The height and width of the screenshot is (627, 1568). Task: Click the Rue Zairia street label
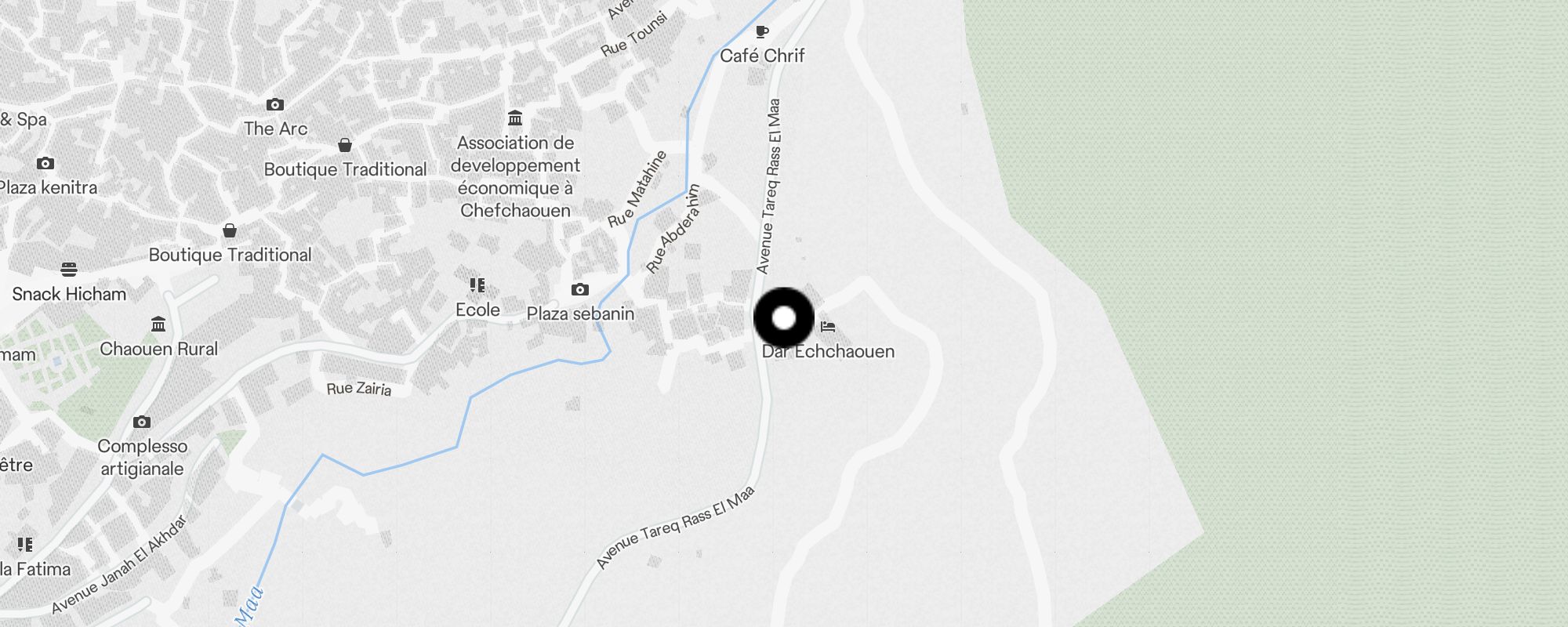pos(359,388)
